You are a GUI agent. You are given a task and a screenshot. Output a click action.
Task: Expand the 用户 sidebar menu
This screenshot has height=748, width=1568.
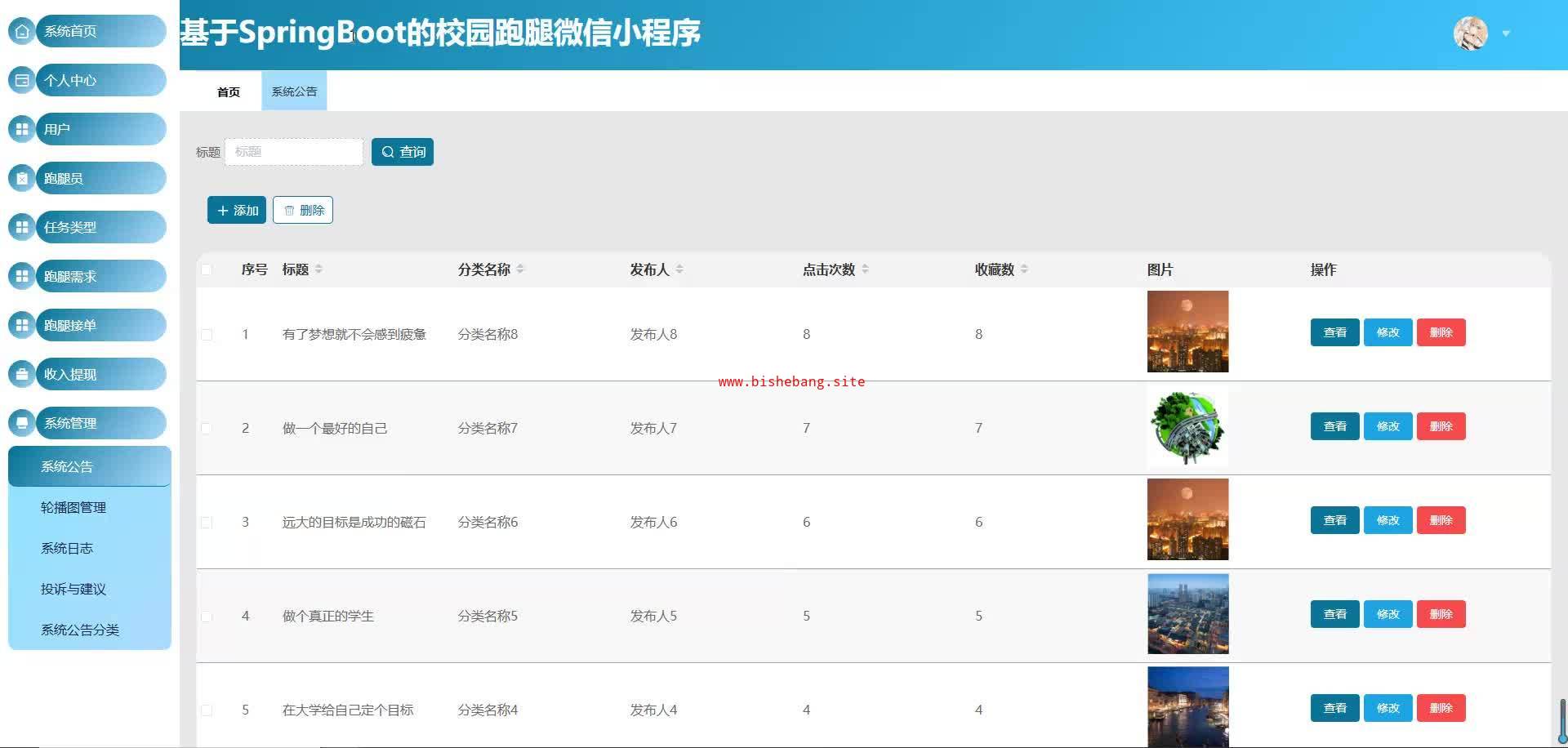(x=101, y=129)
